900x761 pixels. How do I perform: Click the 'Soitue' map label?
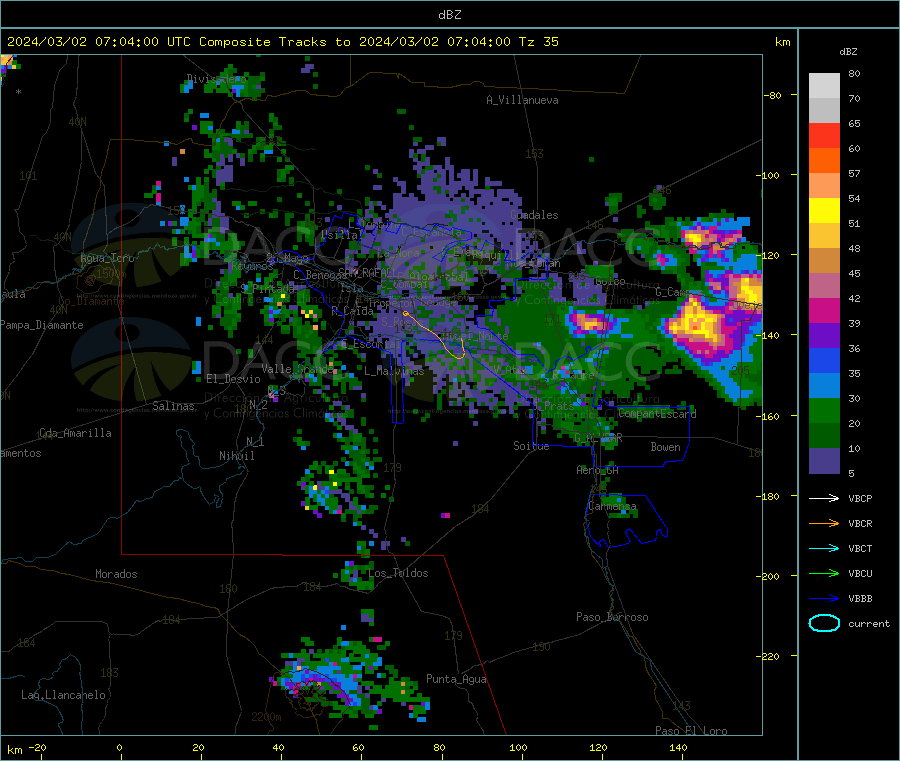531,446
